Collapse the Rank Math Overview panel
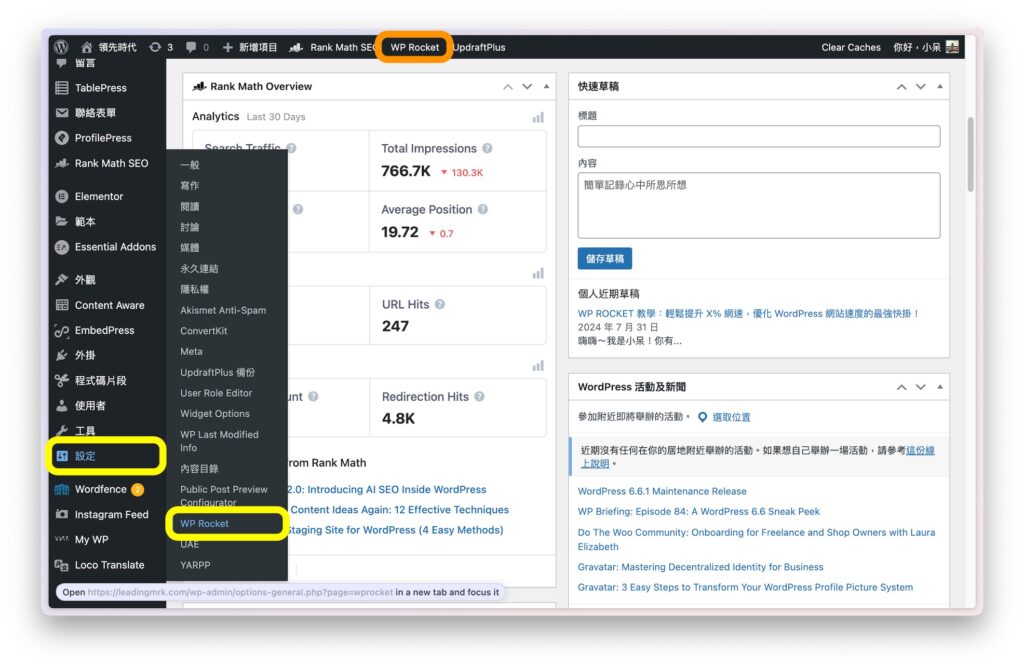Screen dimensions: 1024x670 coord(547,86)
